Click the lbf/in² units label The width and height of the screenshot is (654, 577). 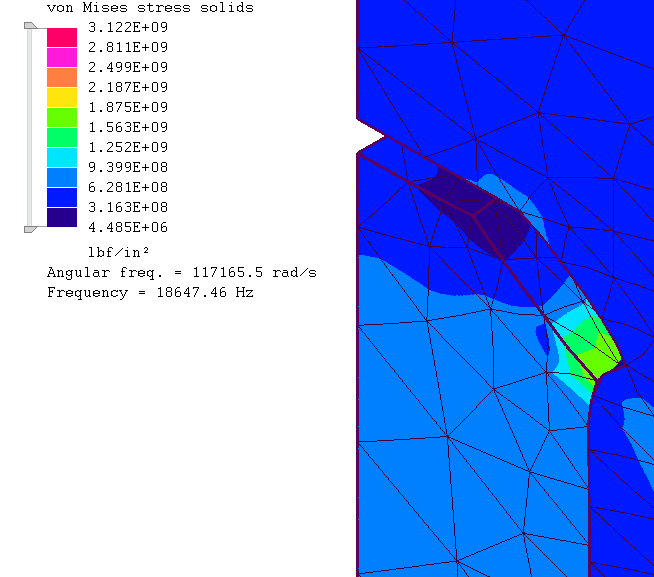pyautogui.click(x=118, y=252)
